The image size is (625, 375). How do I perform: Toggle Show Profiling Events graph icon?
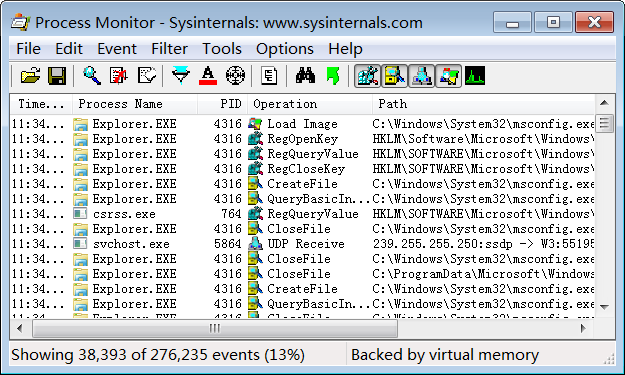[x=475, y=75]
